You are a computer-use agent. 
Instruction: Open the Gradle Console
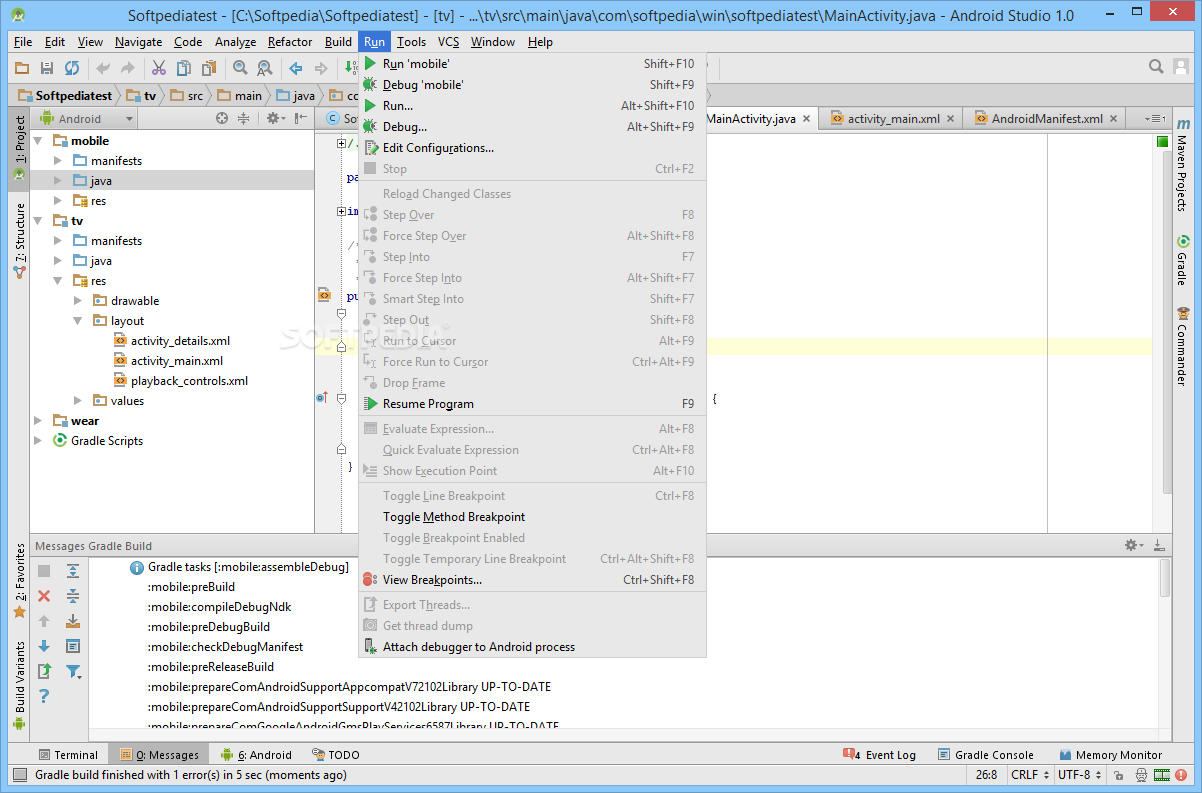[986, 755]
